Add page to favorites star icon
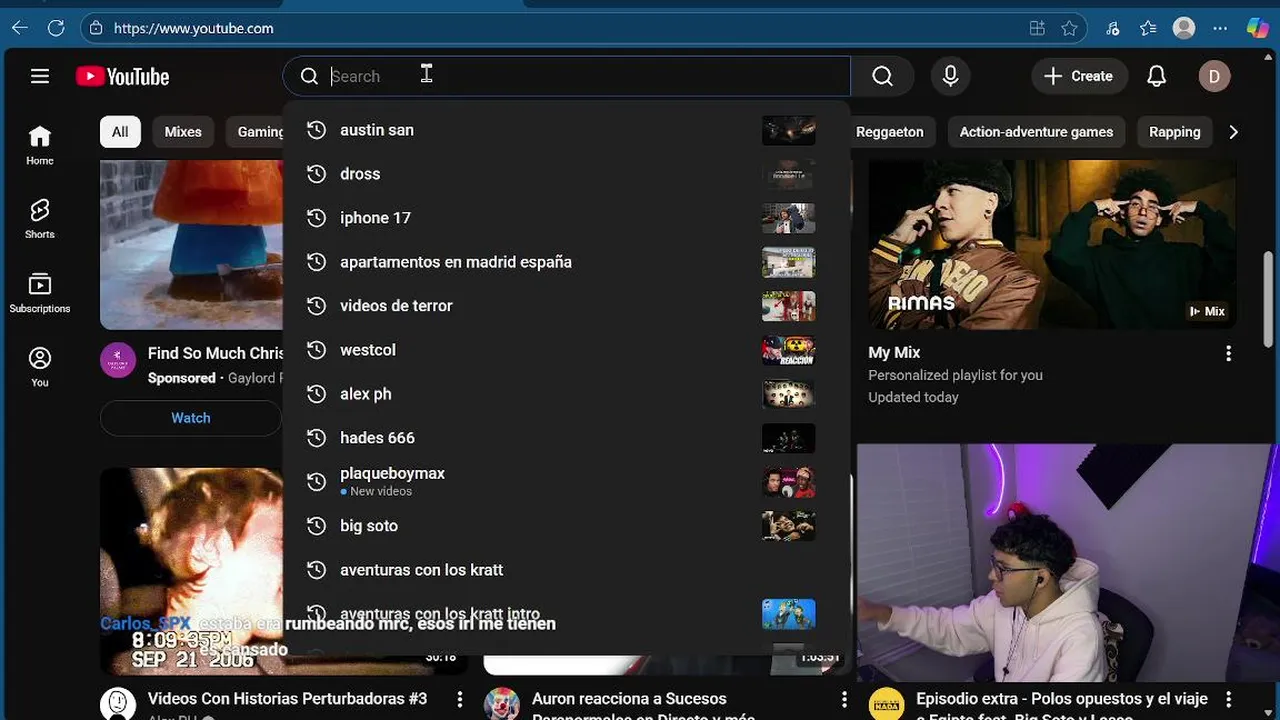1280x720 pixels. click(x=1069, y=28)
